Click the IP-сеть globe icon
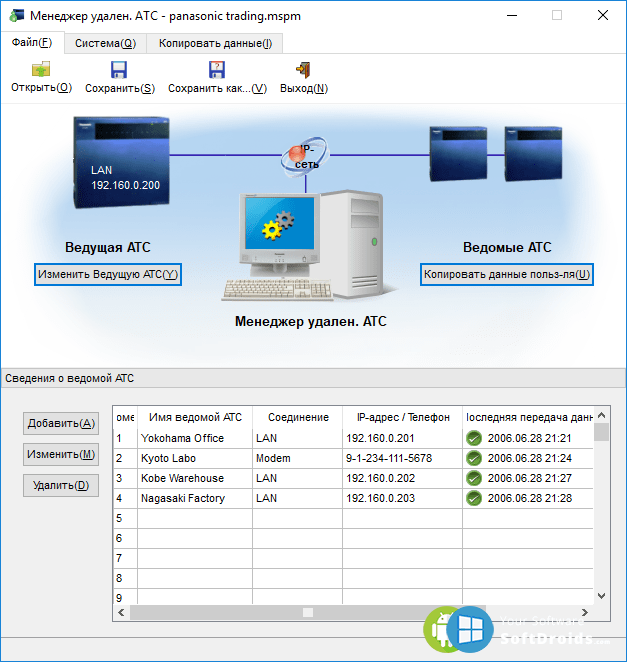Viewport: 627px width, 662px height. point(305,157)
